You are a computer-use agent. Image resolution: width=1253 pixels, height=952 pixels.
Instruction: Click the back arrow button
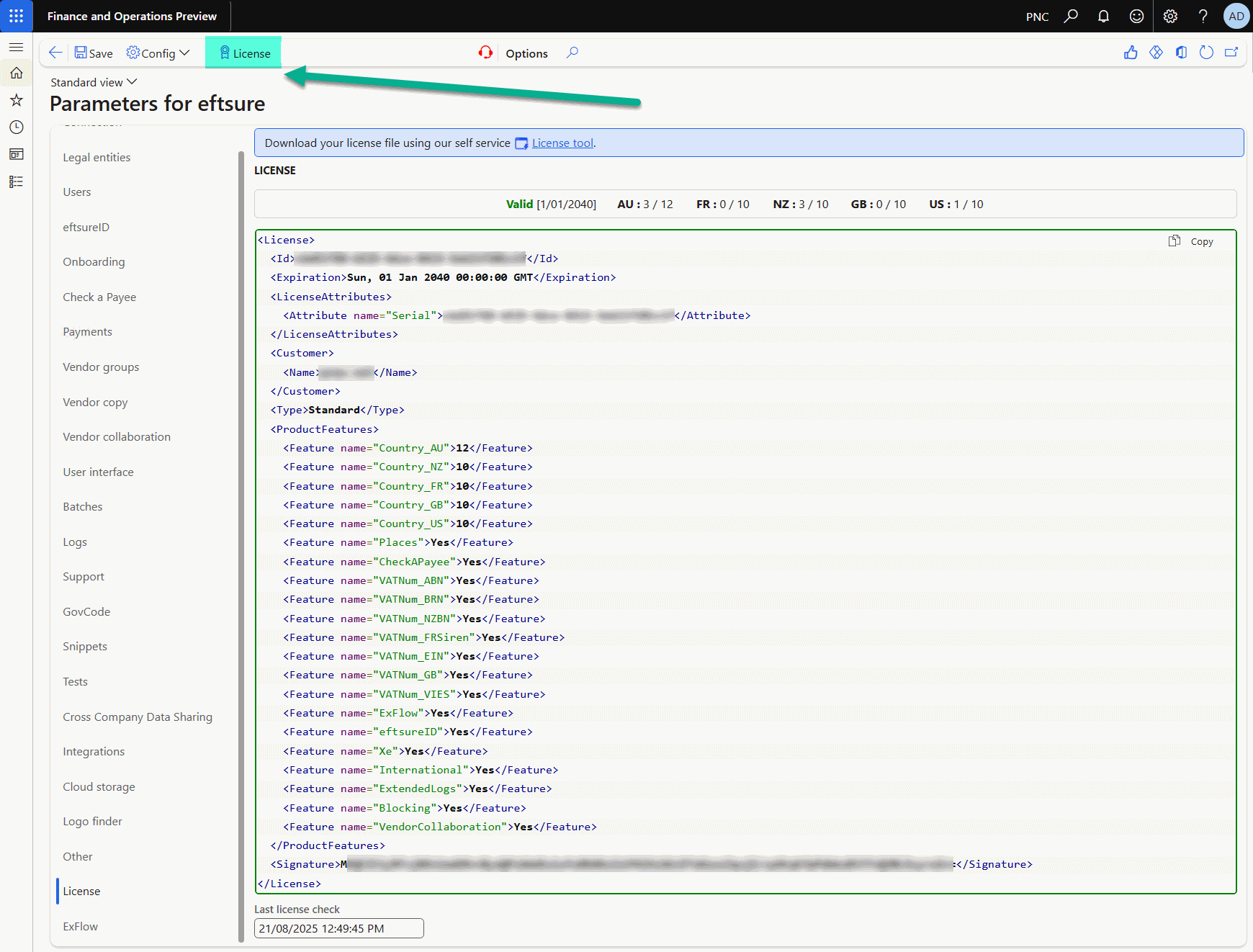[x=55, y=53]
